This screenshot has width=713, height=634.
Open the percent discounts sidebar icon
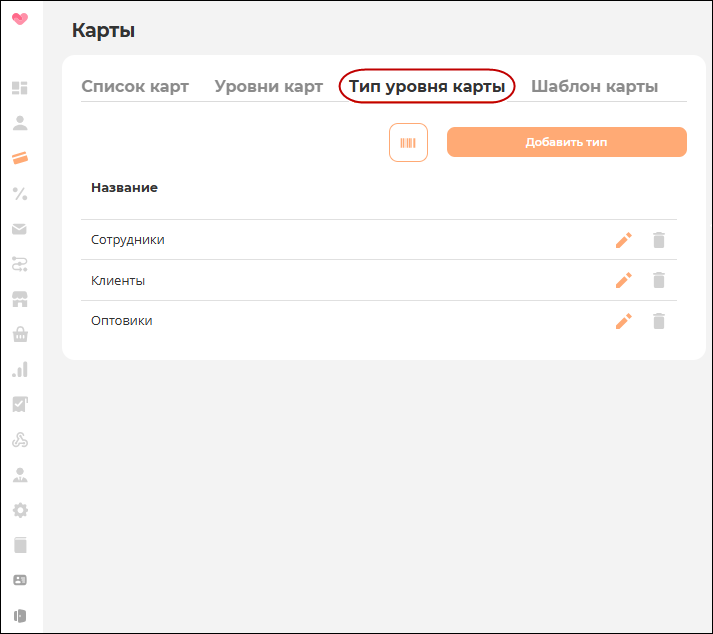point(20,194)
